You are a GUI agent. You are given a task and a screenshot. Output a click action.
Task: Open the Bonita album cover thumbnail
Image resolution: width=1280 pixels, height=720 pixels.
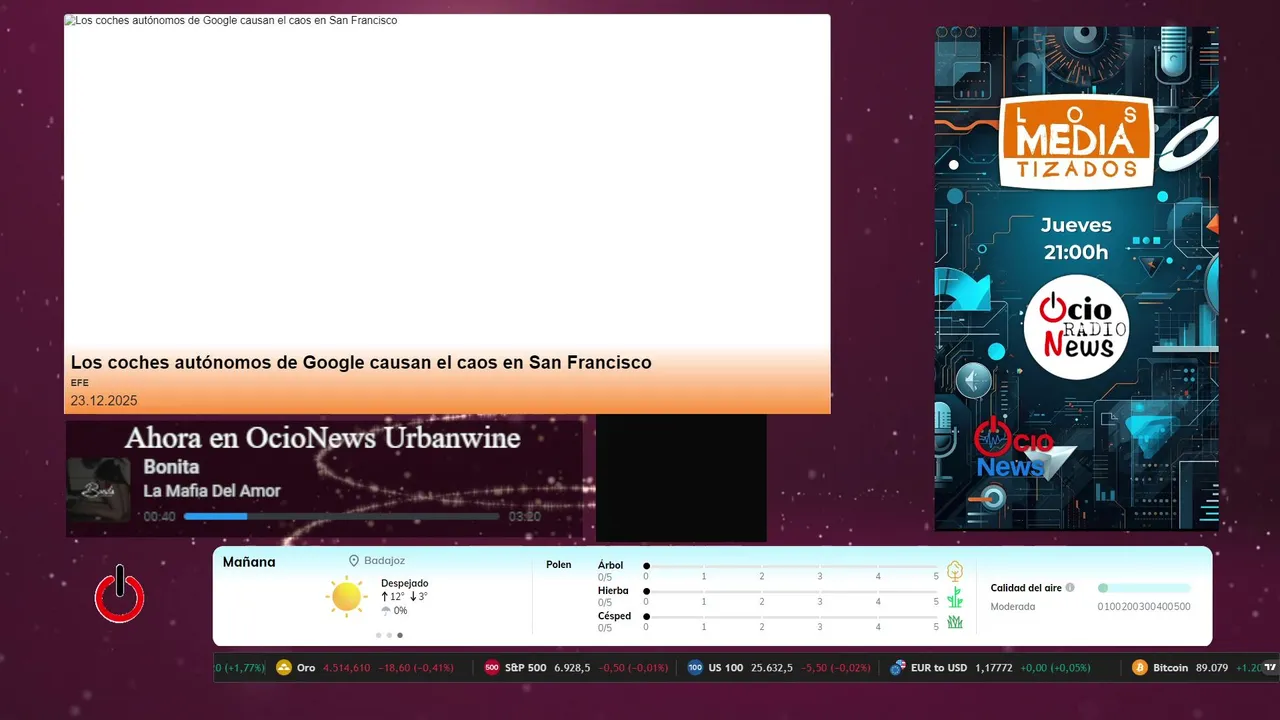pyautogui.click(x=98, y=491)
